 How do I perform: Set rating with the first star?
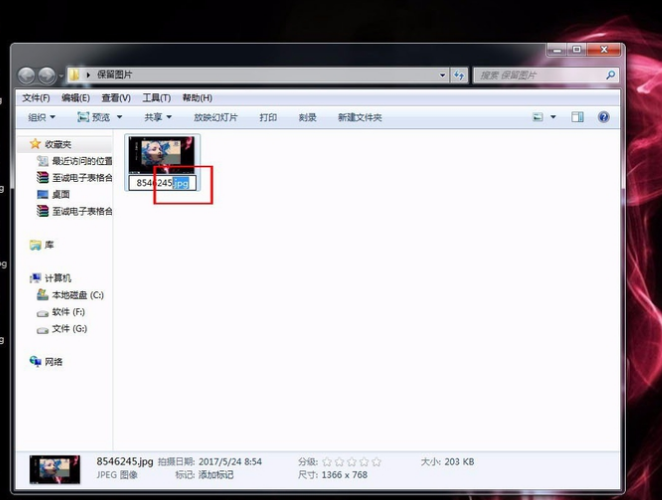click(x=327, y=462)
